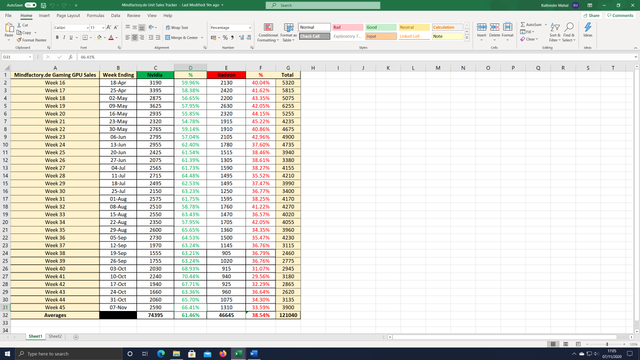Open Format as Table gallery
This screenshot has height=360, width=640.
(x=289, y=33)
